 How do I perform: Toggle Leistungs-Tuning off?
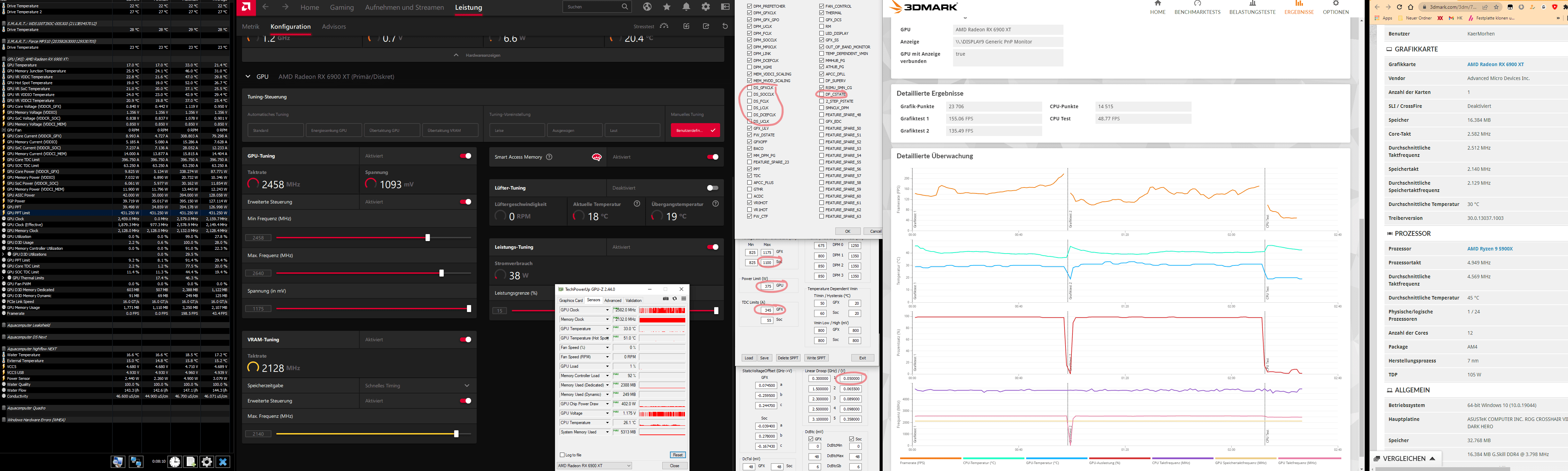(712, 247)
